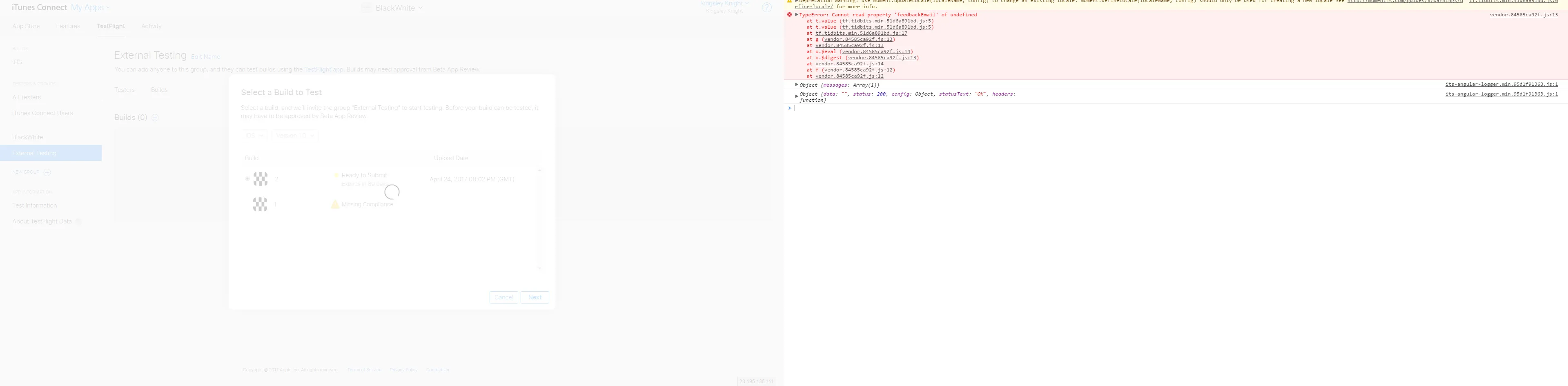Click the "April 24, 2017 08:02 PM (GMT)" date
1568x386 pixels.
472,179
